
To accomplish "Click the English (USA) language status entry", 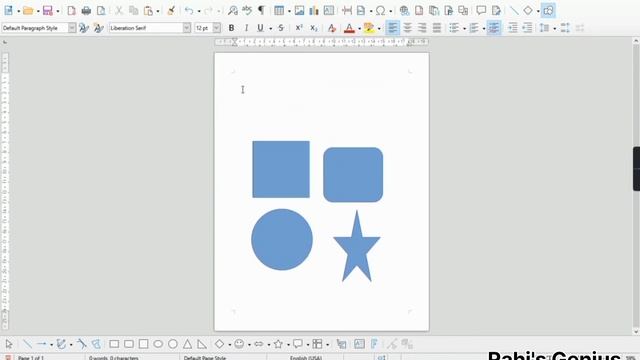I will (x=306, y=358).
